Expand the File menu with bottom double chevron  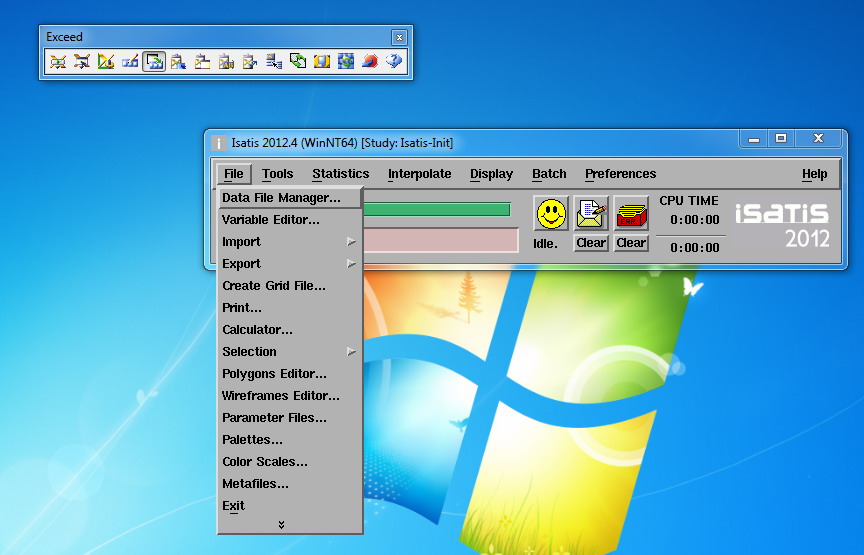click(x=282, y=525)
